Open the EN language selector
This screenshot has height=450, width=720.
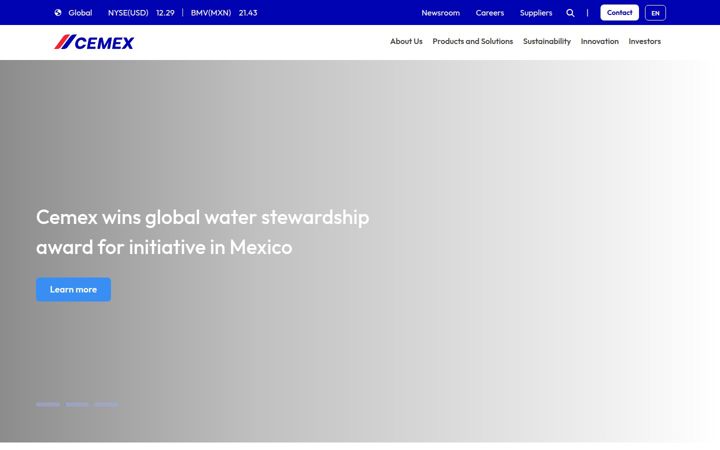pos(655,13)
